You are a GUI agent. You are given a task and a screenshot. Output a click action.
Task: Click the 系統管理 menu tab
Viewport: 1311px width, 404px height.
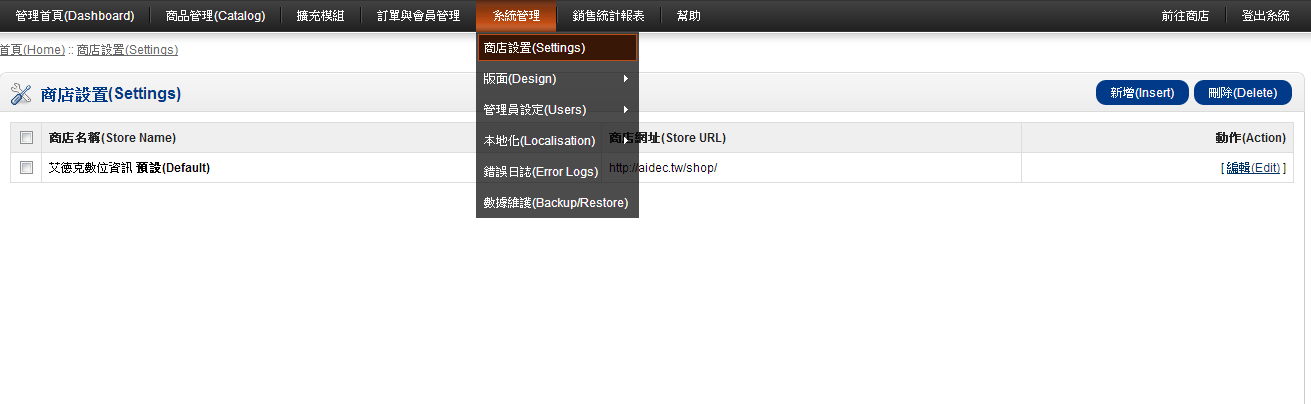coord(517,16)
